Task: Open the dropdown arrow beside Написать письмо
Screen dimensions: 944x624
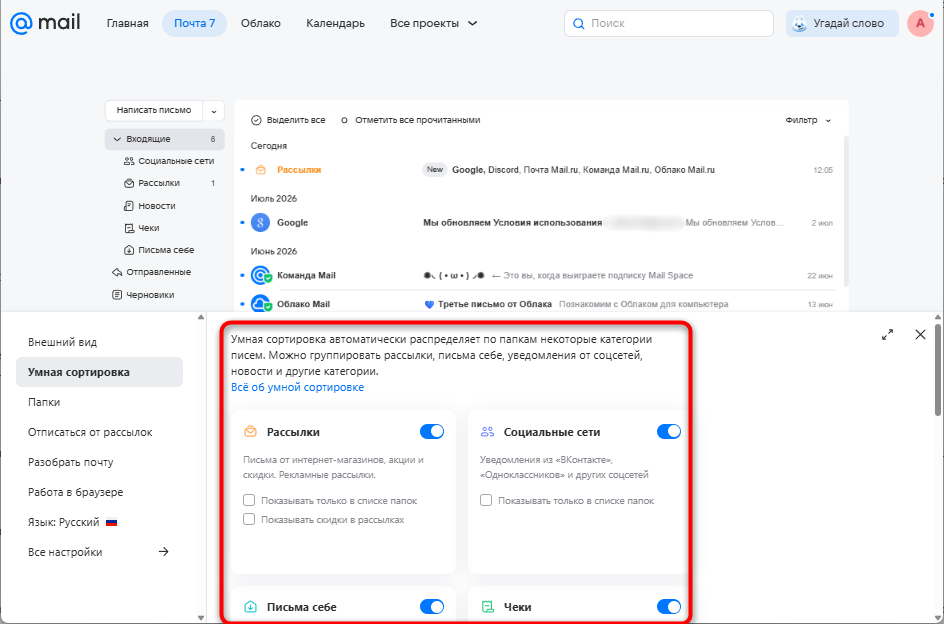Action: point(214,111)
